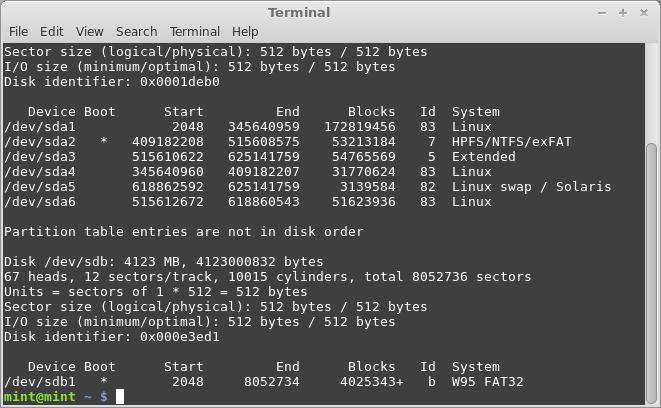Click the Terminal window title bar

pos(299,13)
